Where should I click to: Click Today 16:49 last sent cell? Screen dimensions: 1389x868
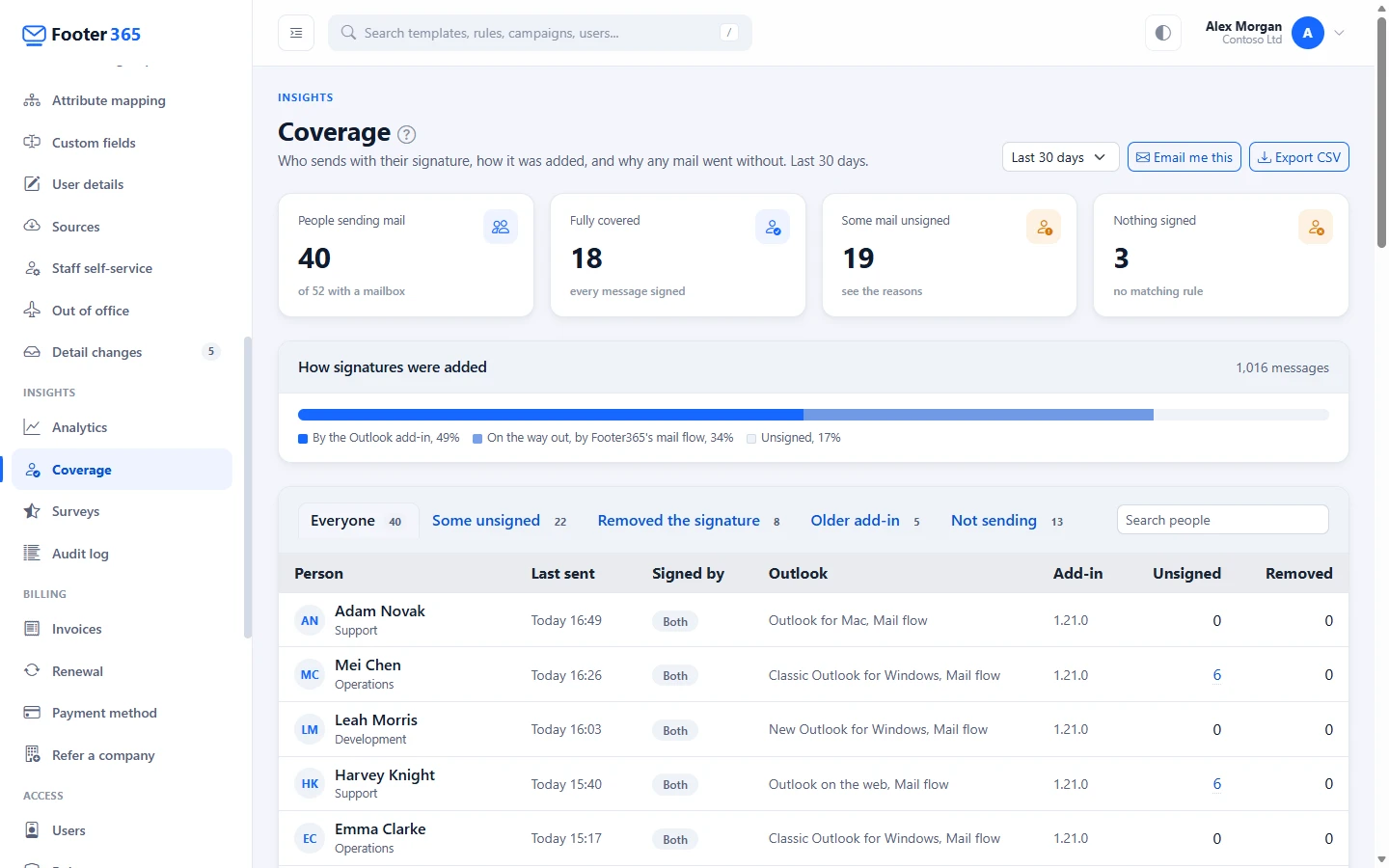click(566, 621)
